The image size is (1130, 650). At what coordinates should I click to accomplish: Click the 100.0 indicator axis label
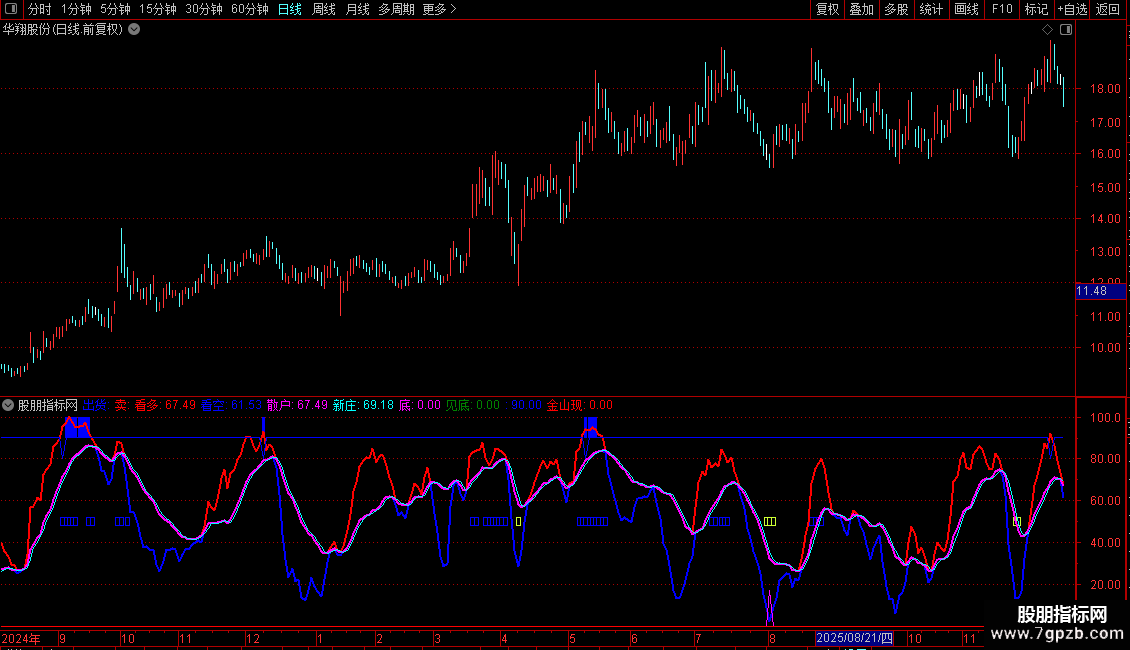point(1105,418)
